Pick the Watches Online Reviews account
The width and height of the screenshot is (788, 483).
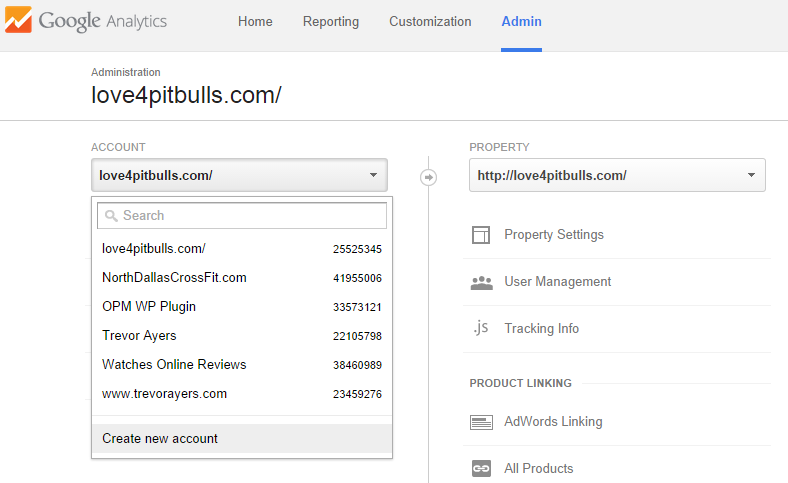click(242, 364)
